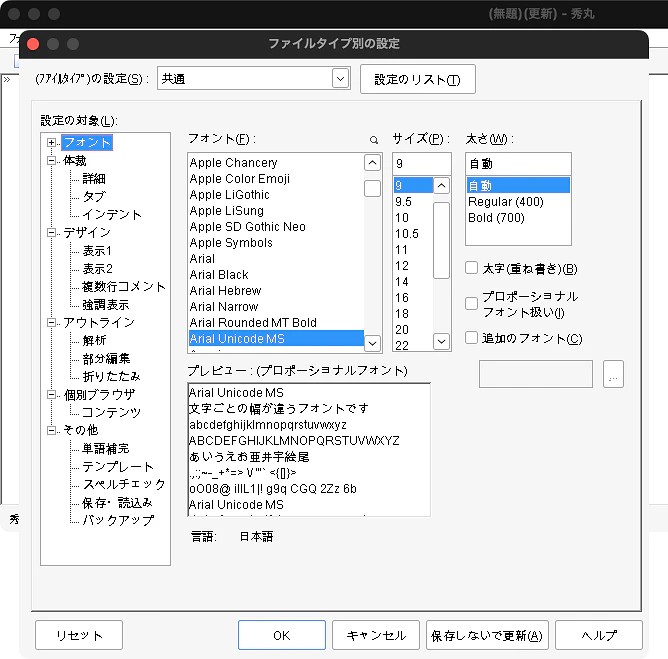
Task: Enable 太字(重ね書き) checkbox
Action: (x=471, y=268)
